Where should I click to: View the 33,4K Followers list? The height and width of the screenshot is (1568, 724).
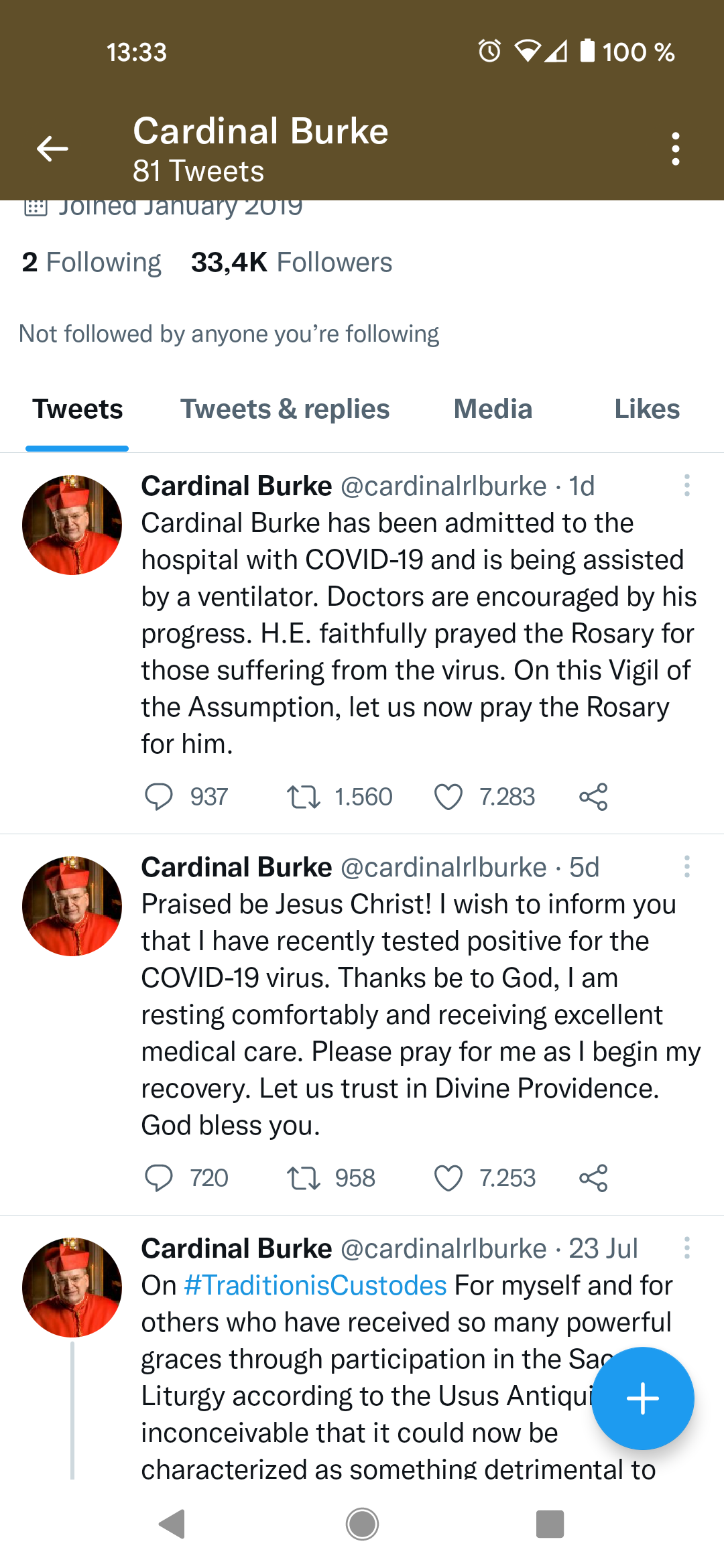point(292,263)
